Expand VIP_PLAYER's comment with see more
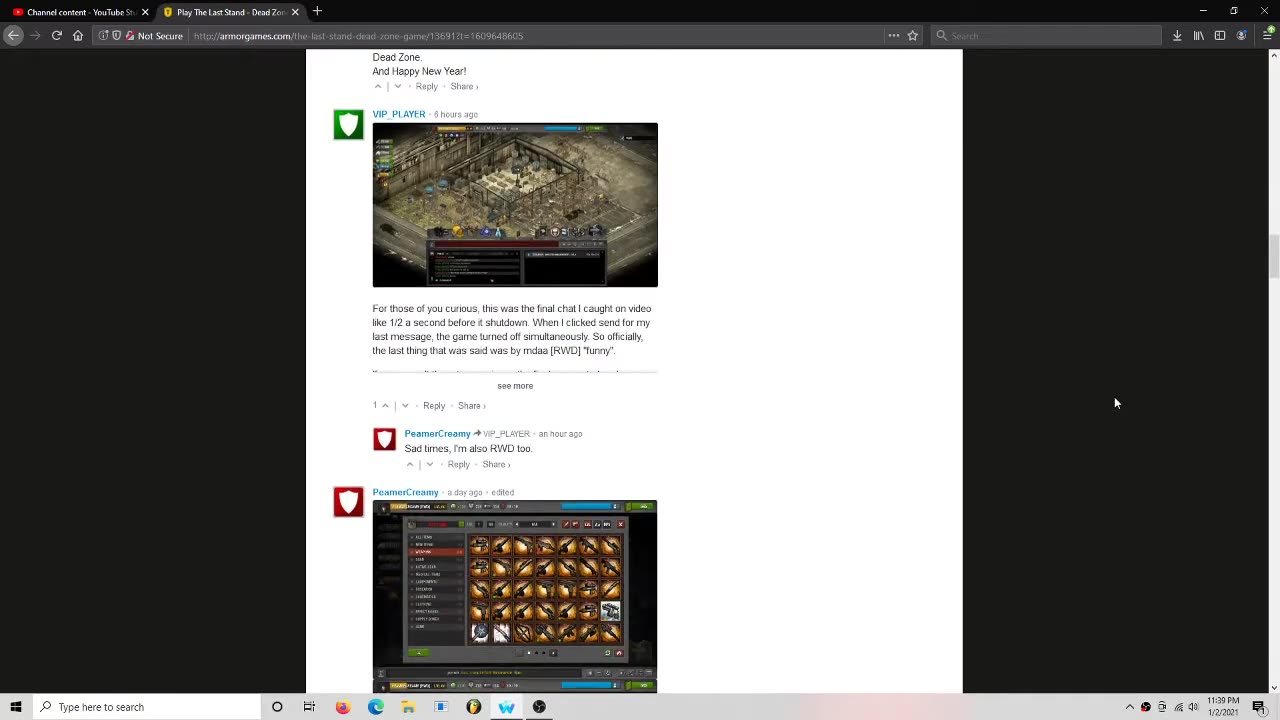The width and height of the screenshot is (1280, 720). (x=515, y=385)
